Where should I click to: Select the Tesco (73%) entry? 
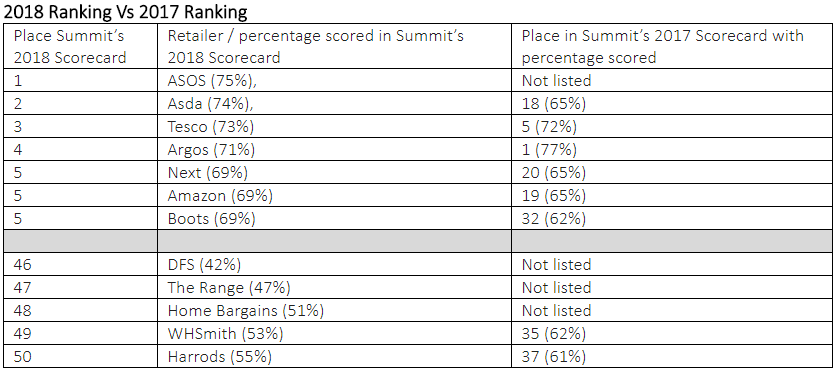[x=334, y=126]
